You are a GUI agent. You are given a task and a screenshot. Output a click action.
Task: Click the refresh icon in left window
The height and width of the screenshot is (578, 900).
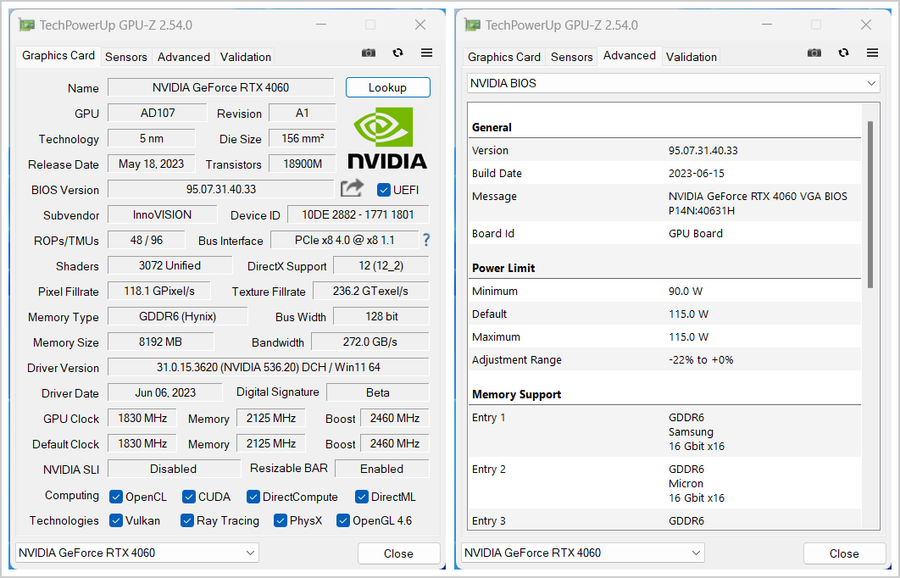[x=398, y=53]
